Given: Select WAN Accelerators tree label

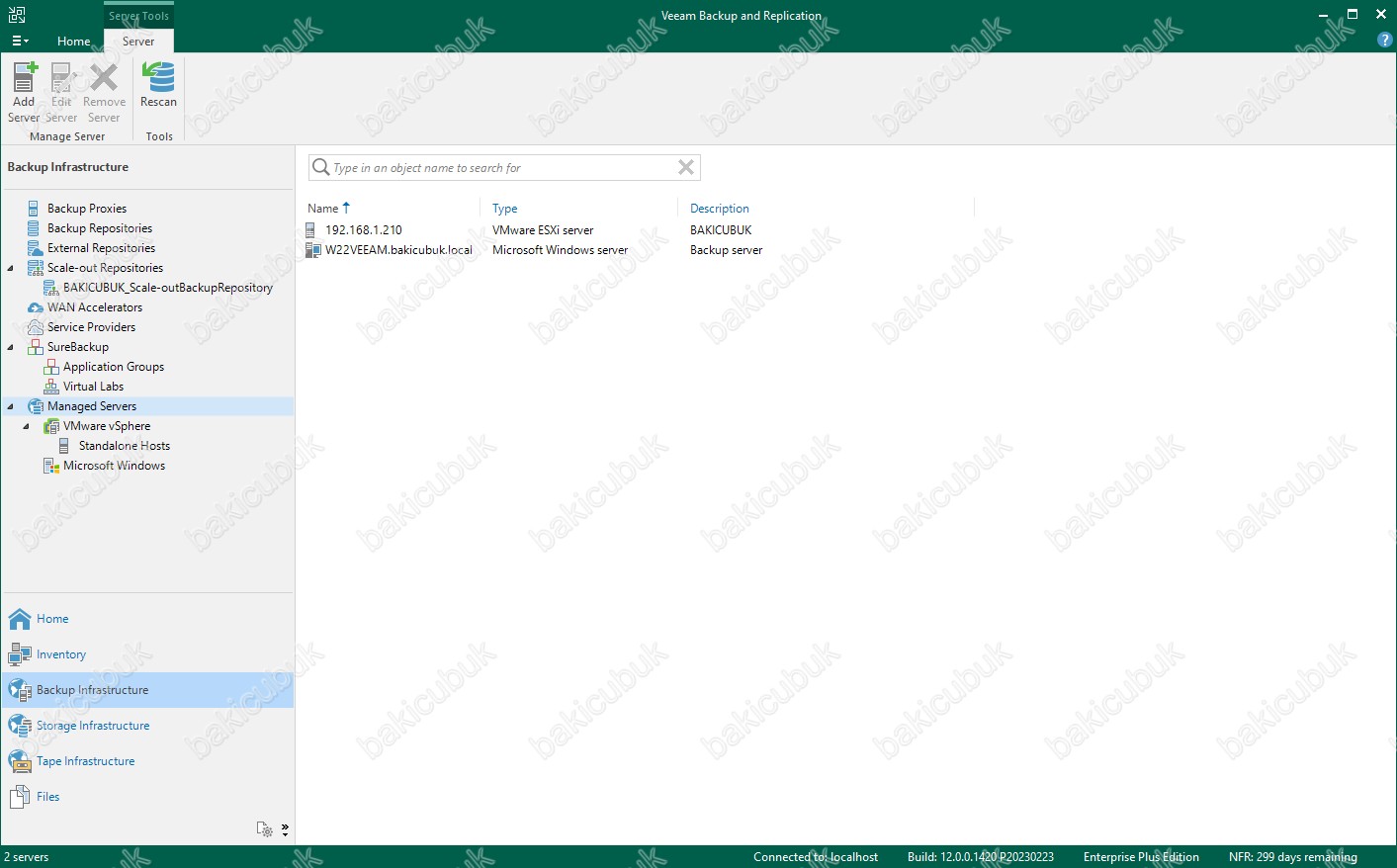Looking at the screenshot, I should [x=95, y=307].
